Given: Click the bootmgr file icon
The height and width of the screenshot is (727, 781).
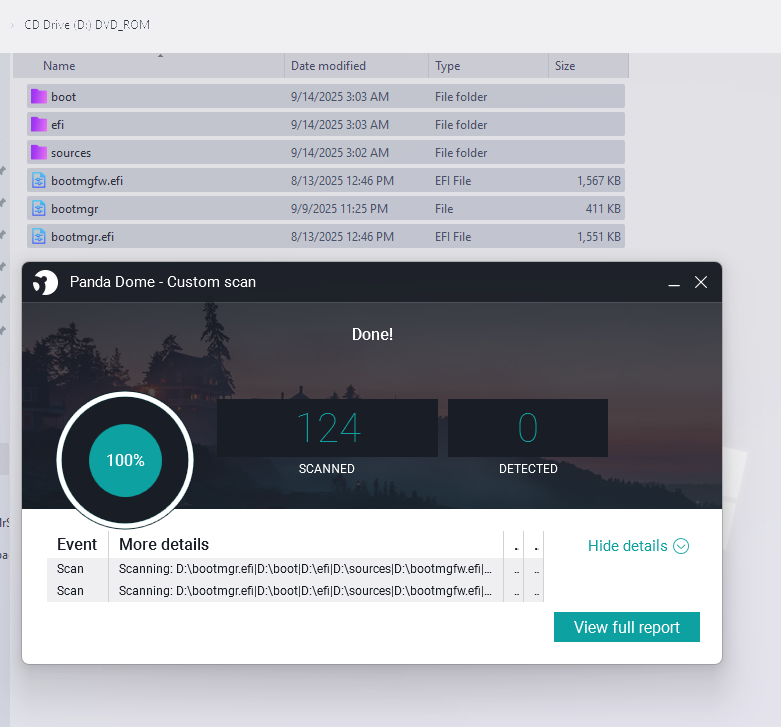Looking at the screenshot, I should [39, 208].
